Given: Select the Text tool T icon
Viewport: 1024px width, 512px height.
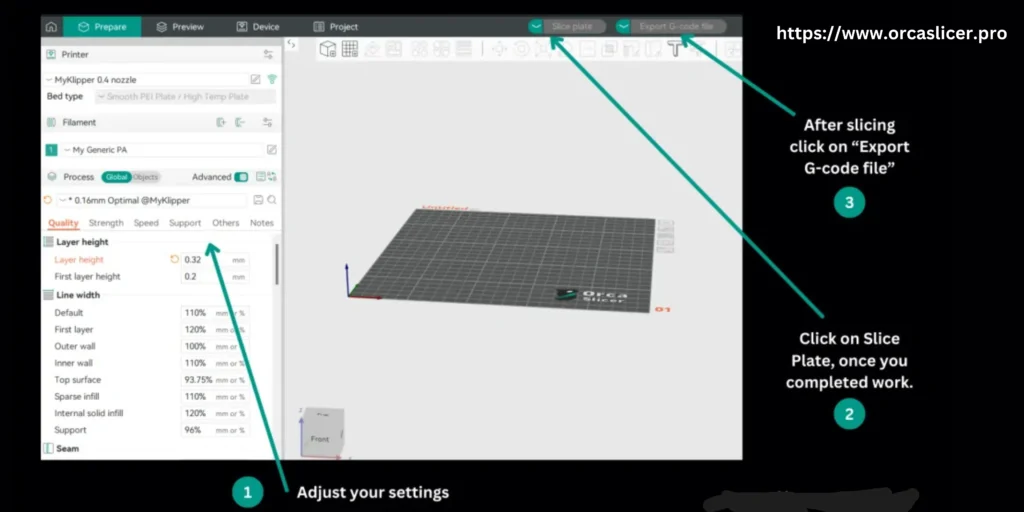Looking at the screenshot, I should (675, 49).
